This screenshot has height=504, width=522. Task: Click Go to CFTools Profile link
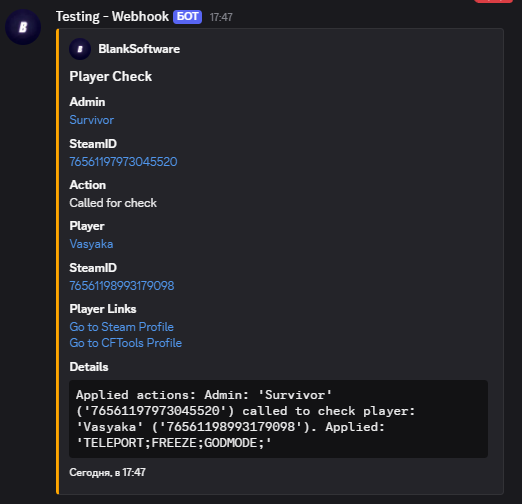[126, 343]
